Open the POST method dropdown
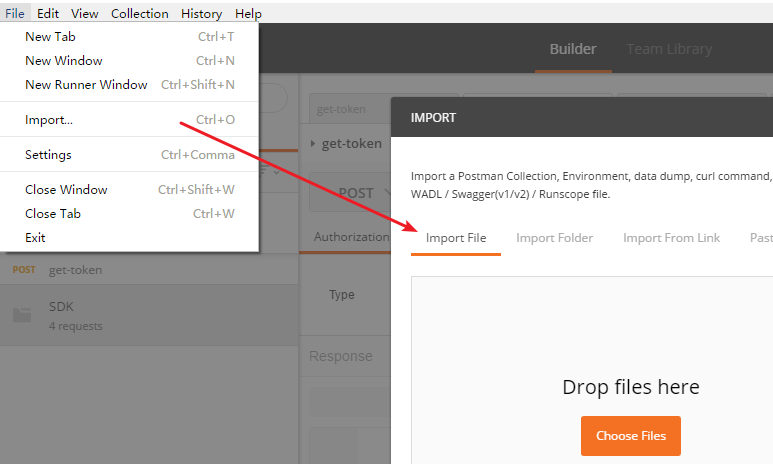This screenshot has height=464, width=773. [350, 192]
